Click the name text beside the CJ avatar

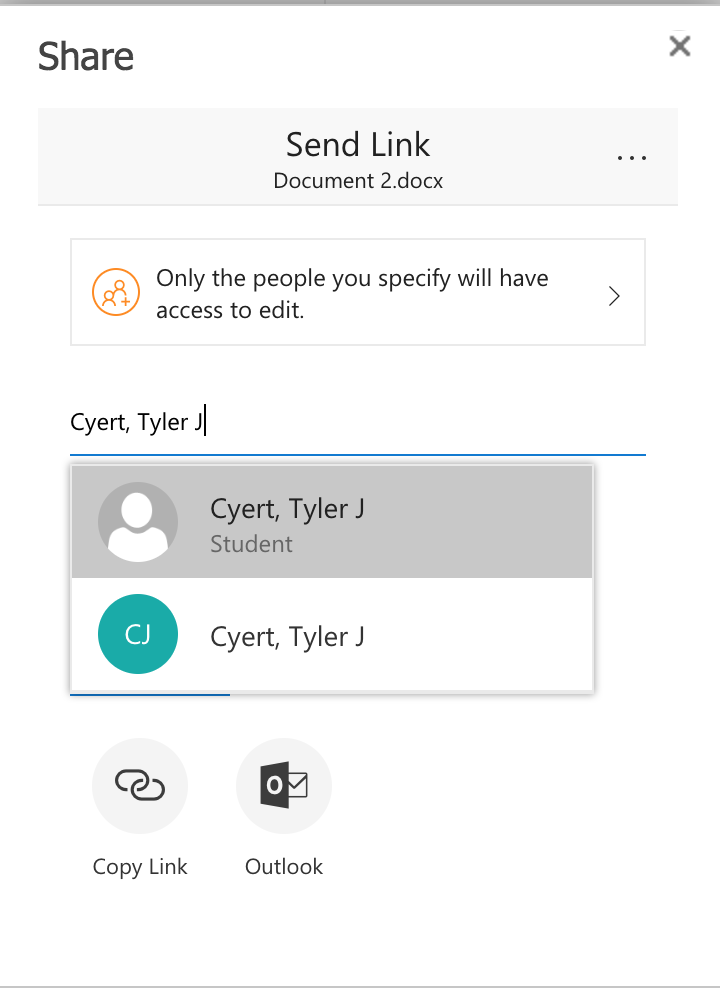click(287, 636)
